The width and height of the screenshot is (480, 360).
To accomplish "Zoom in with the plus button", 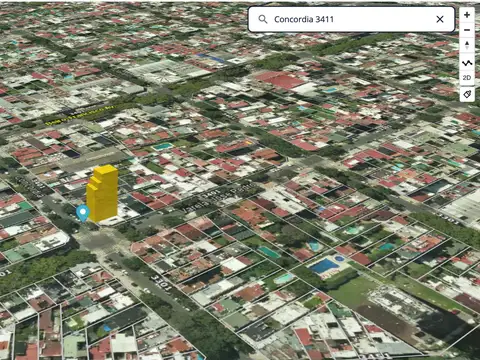I will point(467,15).
